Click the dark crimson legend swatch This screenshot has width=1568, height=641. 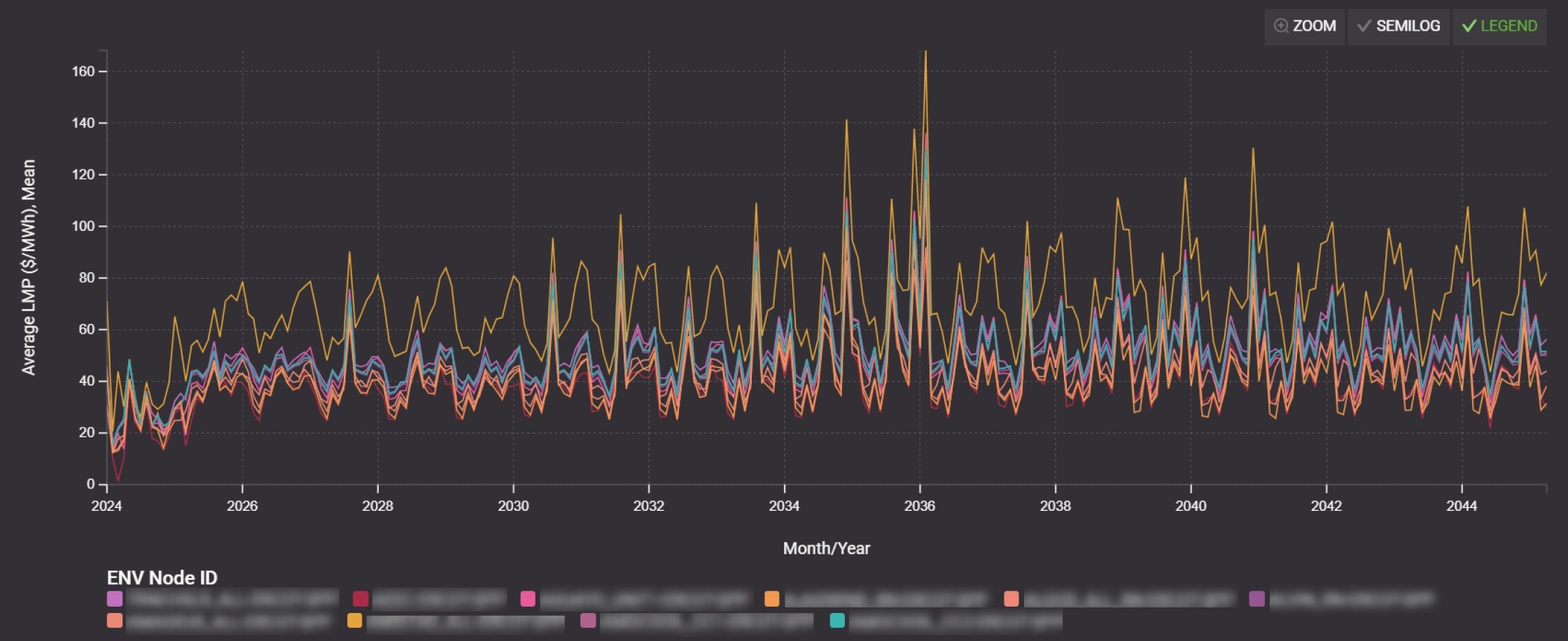coord(360,598)
